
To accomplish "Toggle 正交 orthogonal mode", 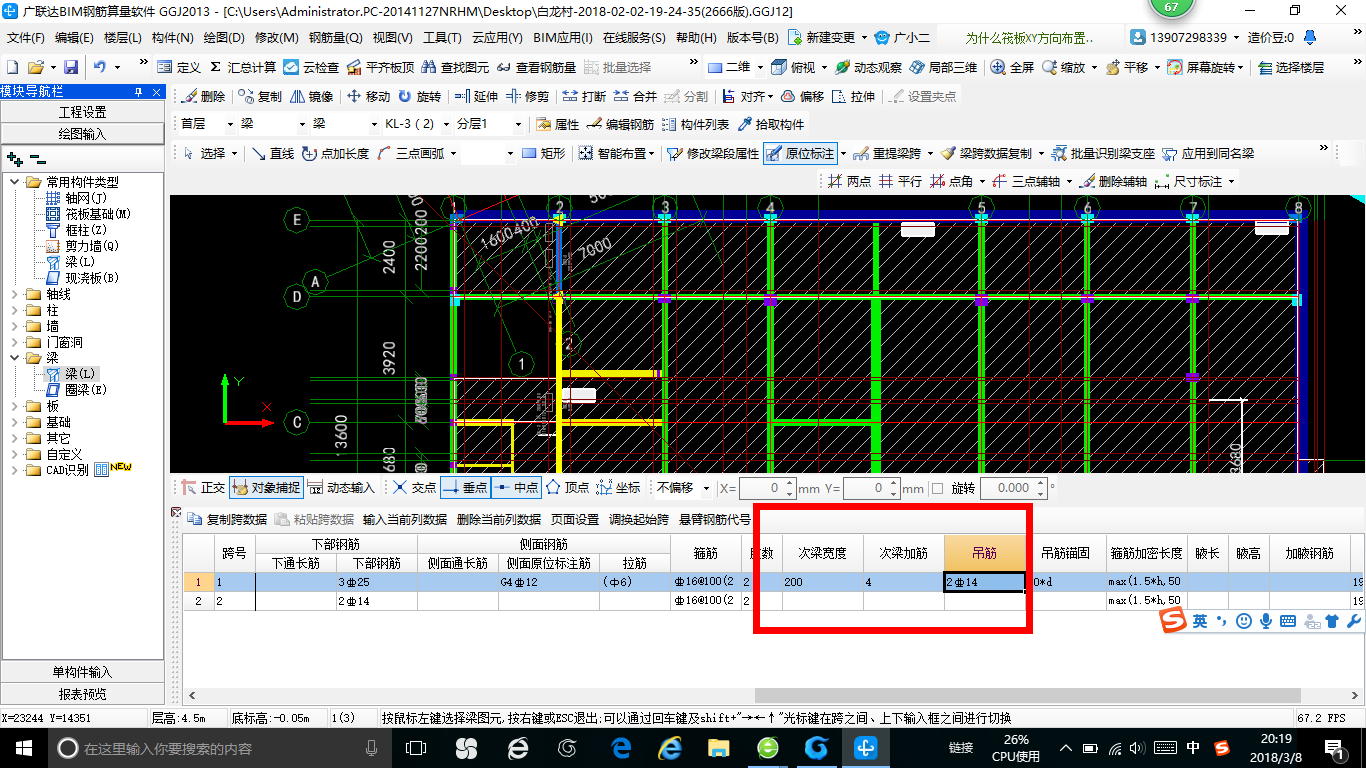I will coord(203,488).
